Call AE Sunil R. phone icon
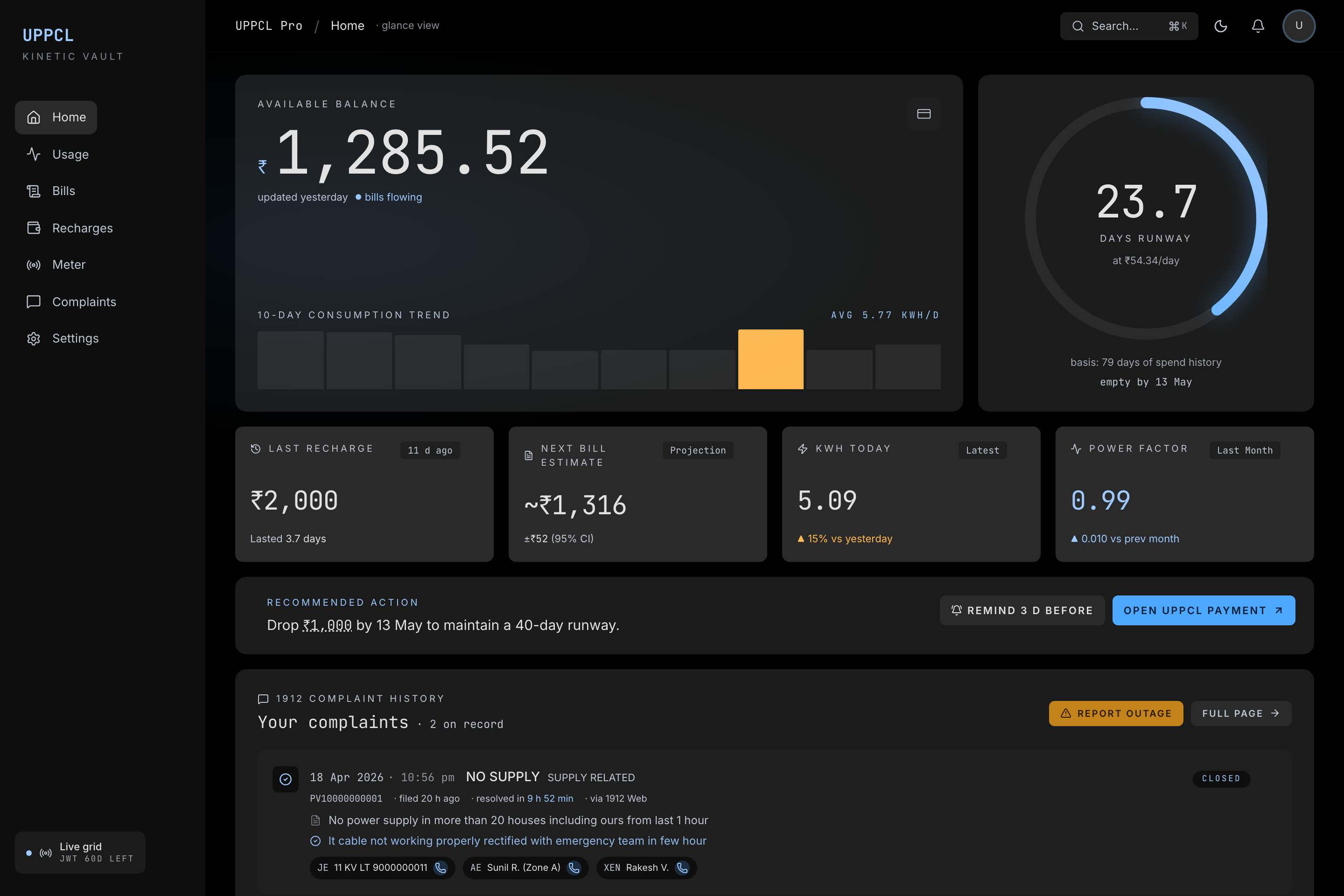The image size is (1344, 896). coord(574,868)
